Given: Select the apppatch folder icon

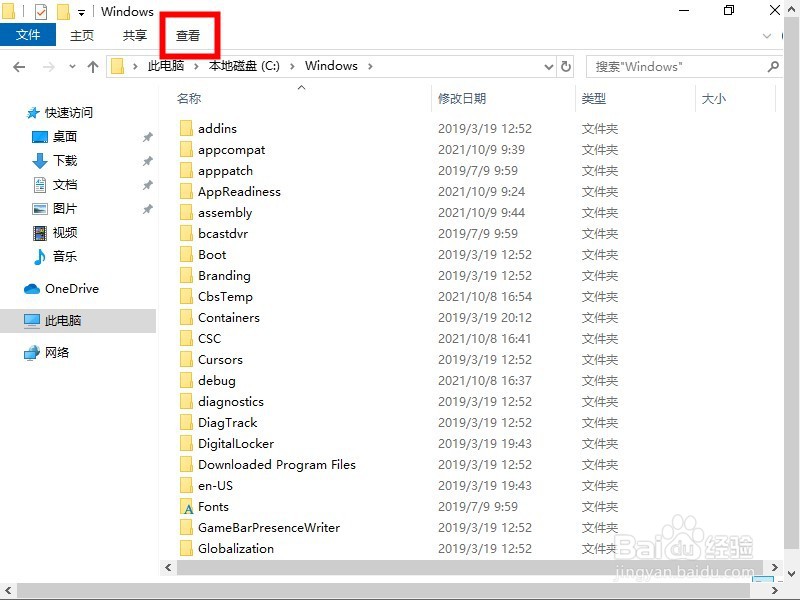Looking at the screenshot, I should 186,170.
